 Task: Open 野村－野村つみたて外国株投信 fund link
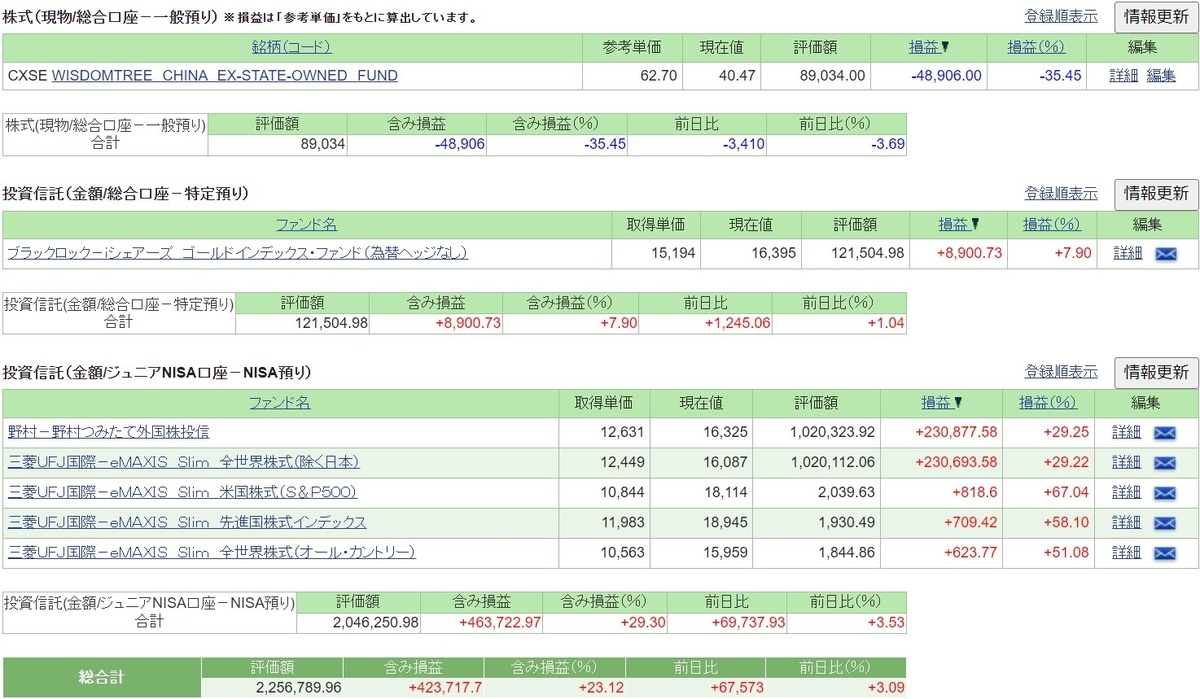pyautogui.click(x=109, y=433)
